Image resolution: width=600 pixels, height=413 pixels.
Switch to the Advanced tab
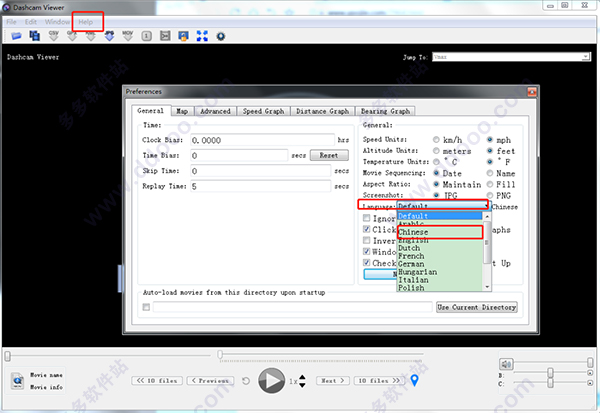click(x=215, y=111)
